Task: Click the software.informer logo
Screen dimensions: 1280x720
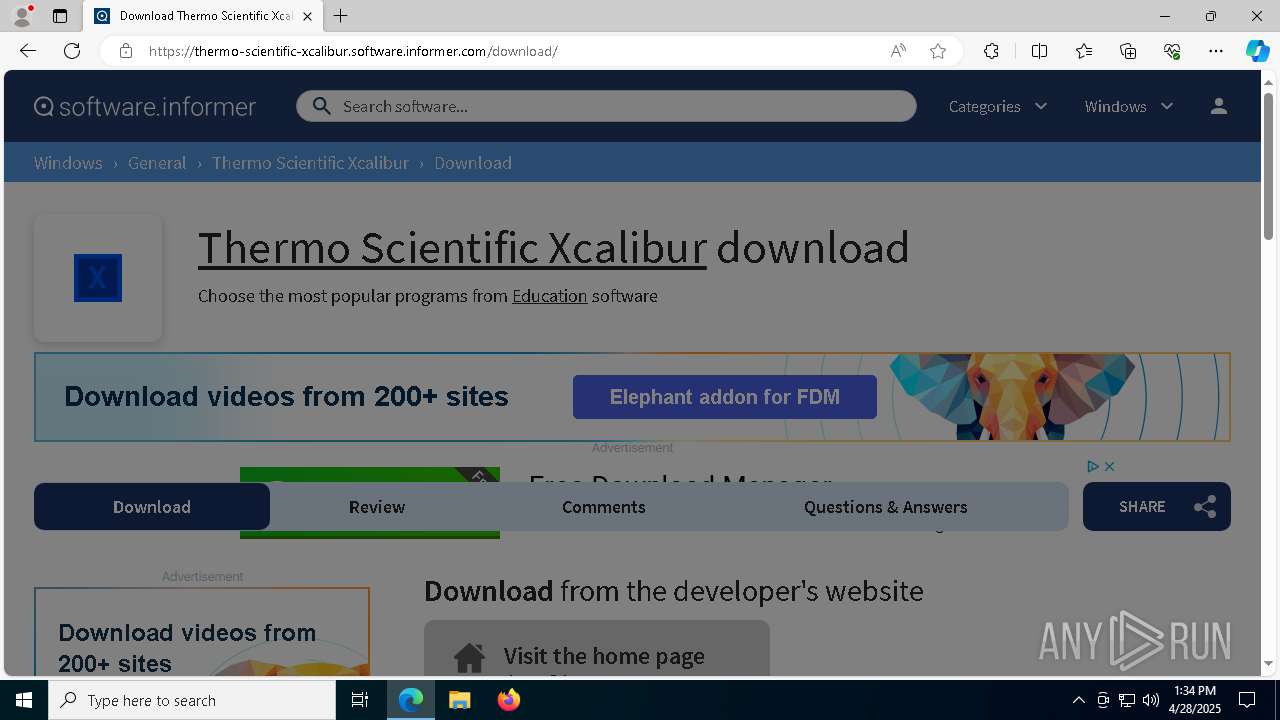Action: 145,106
